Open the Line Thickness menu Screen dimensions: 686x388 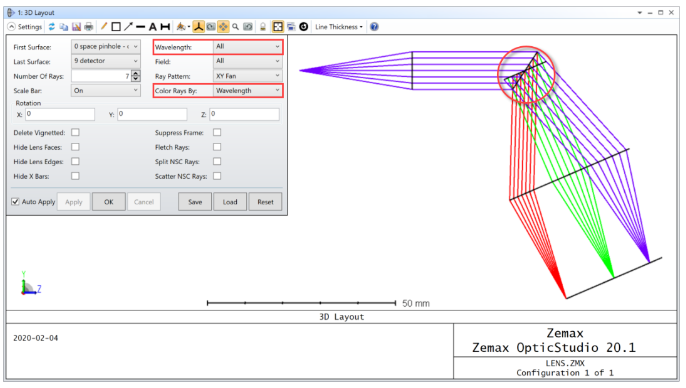339,27
